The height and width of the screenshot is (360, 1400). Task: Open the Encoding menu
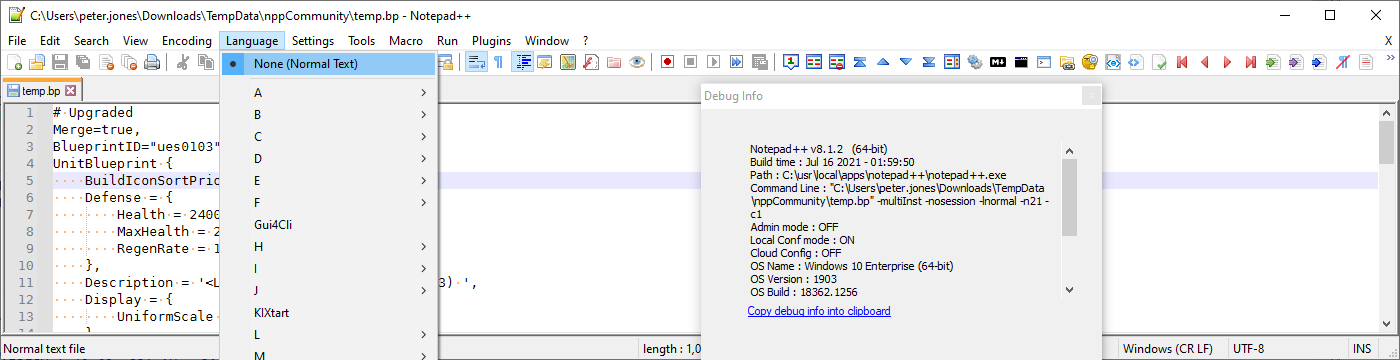point(187,41)
